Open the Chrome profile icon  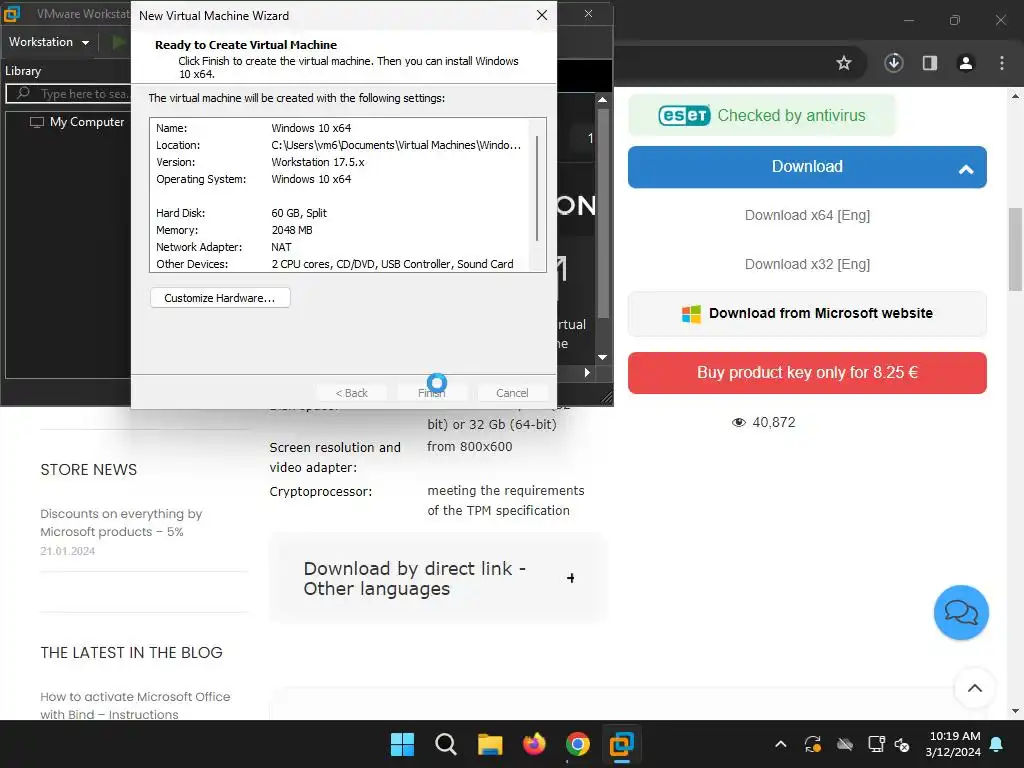[x=965, y=63]
